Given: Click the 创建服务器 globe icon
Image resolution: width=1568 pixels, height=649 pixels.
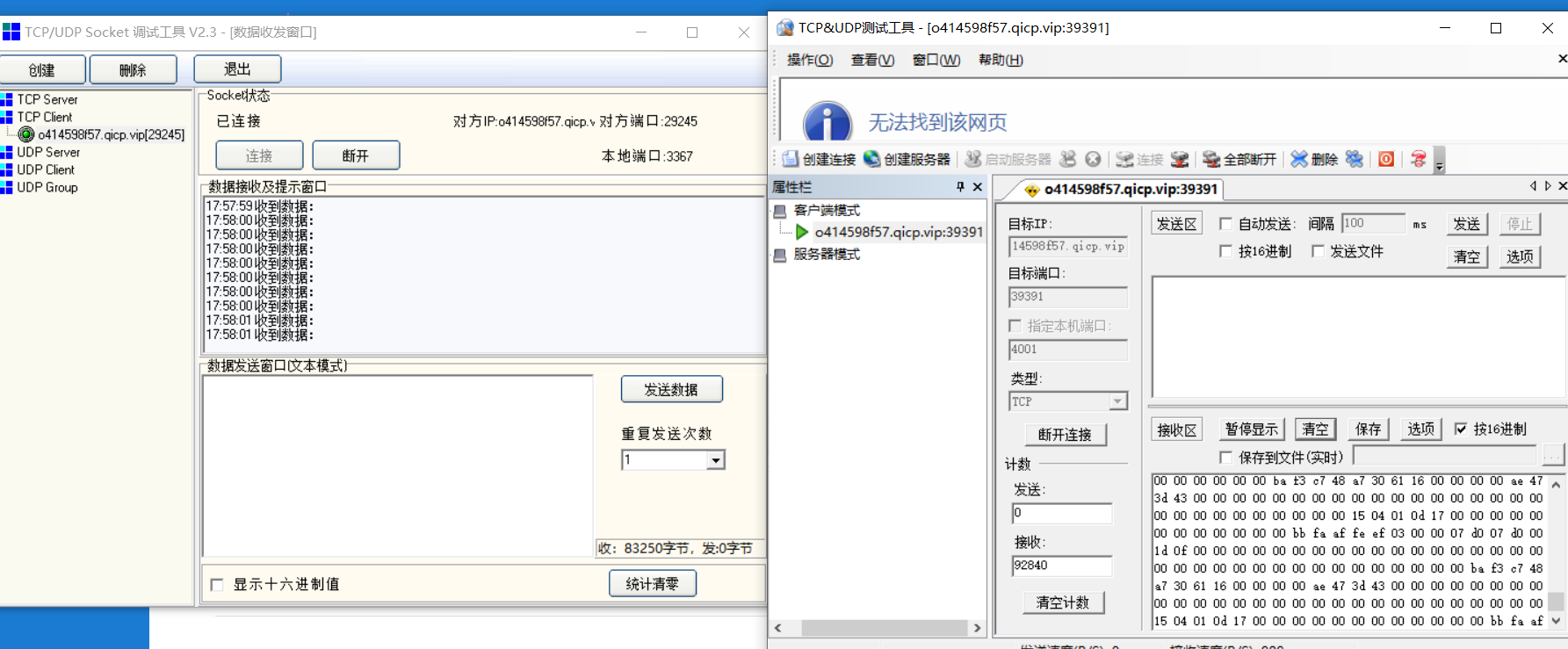Looking at the screenshot, I should (871, 159).
